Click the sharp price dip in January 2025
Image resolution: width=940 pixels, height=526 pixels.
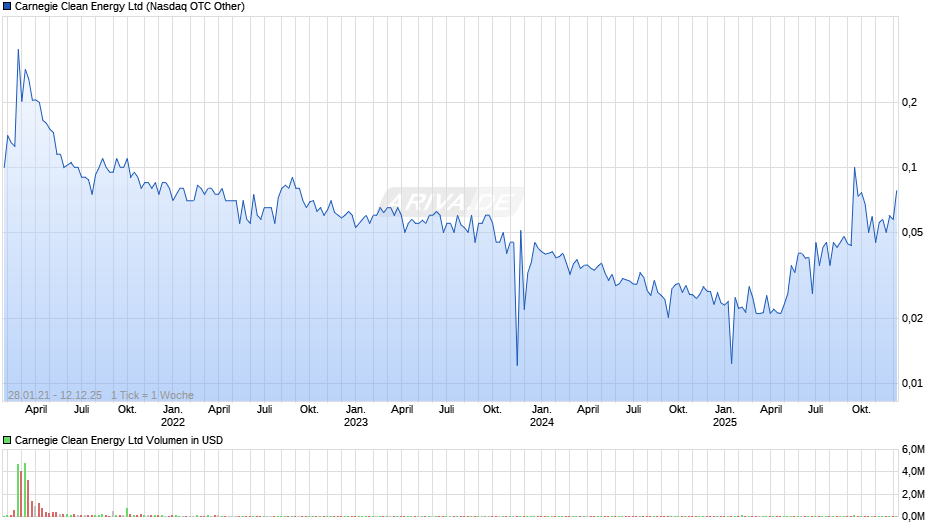(731, 363)
